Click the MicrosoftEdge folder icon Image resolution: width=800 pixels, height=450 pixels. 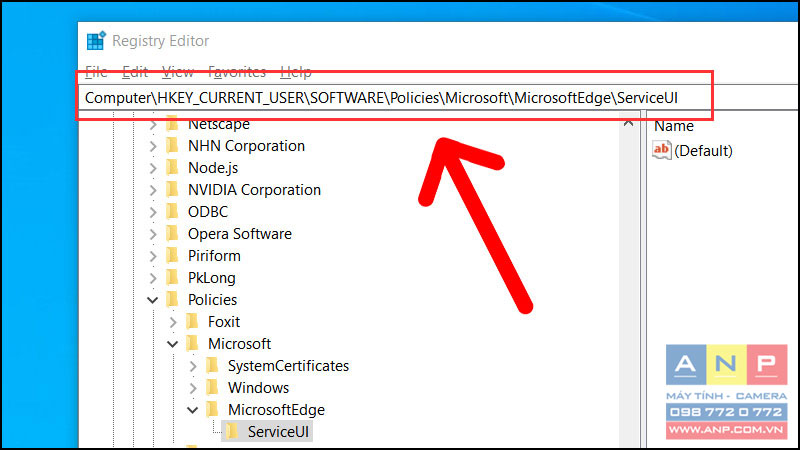pyautogui.click(x=213, y=409)
